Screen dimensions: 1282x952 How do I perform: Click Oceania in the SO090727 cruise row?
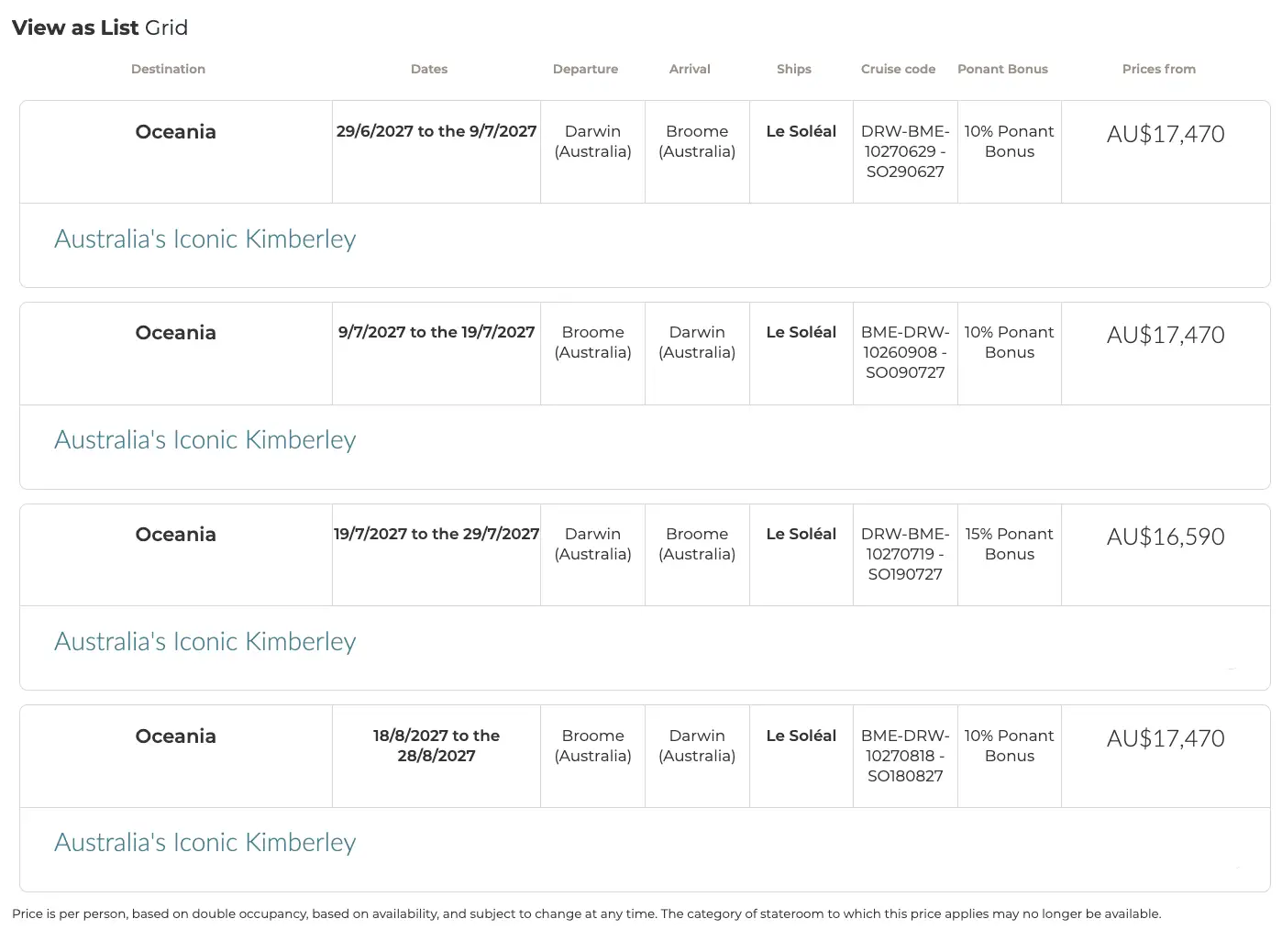click(x=176, y=332)
